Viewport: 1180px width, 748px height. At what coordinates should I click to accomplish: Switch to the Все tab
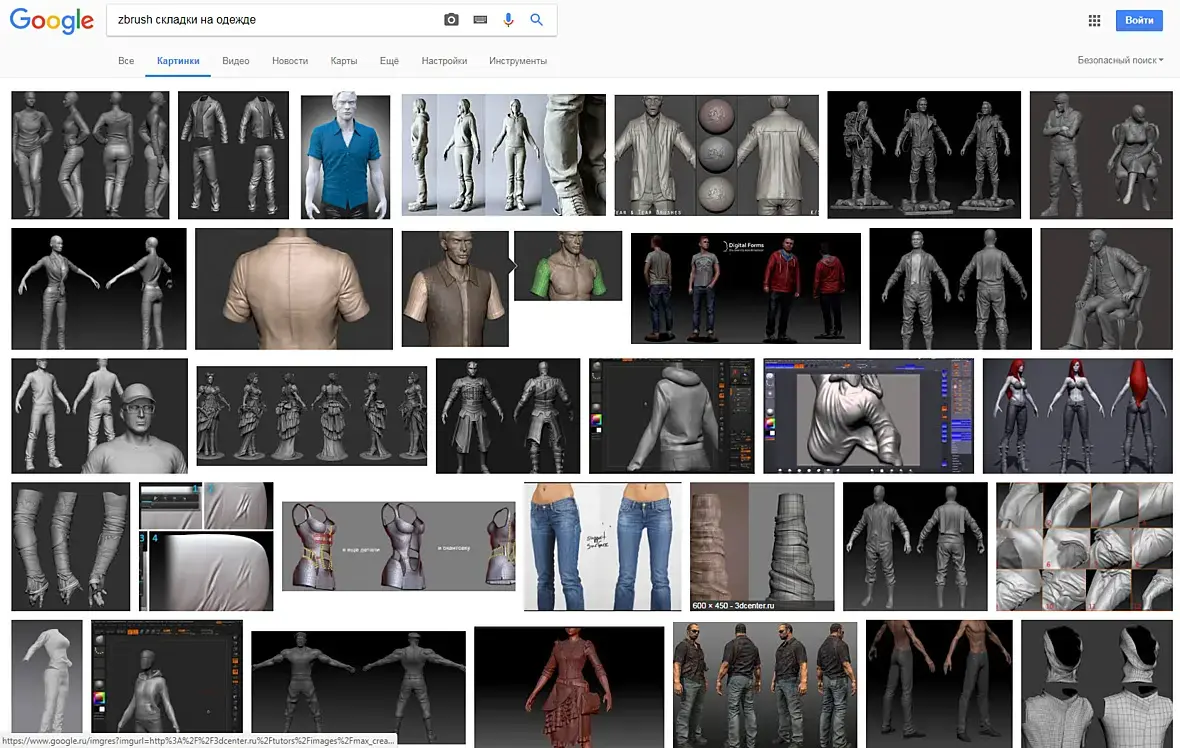126,61
